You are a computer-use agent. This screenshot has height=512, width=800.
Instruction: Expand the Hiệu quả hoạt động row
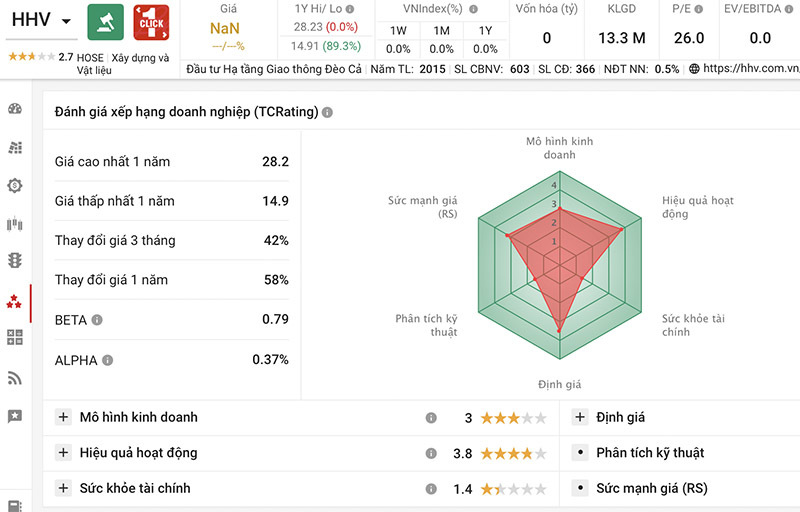[x=63, y=453]
